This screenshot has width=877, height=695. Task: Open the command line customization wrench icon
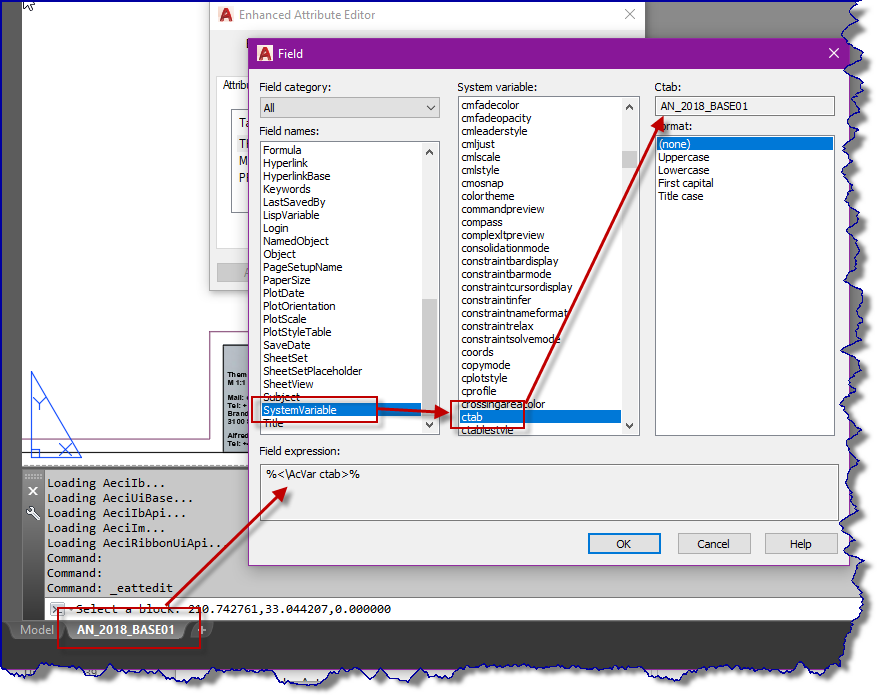(32, 512)
